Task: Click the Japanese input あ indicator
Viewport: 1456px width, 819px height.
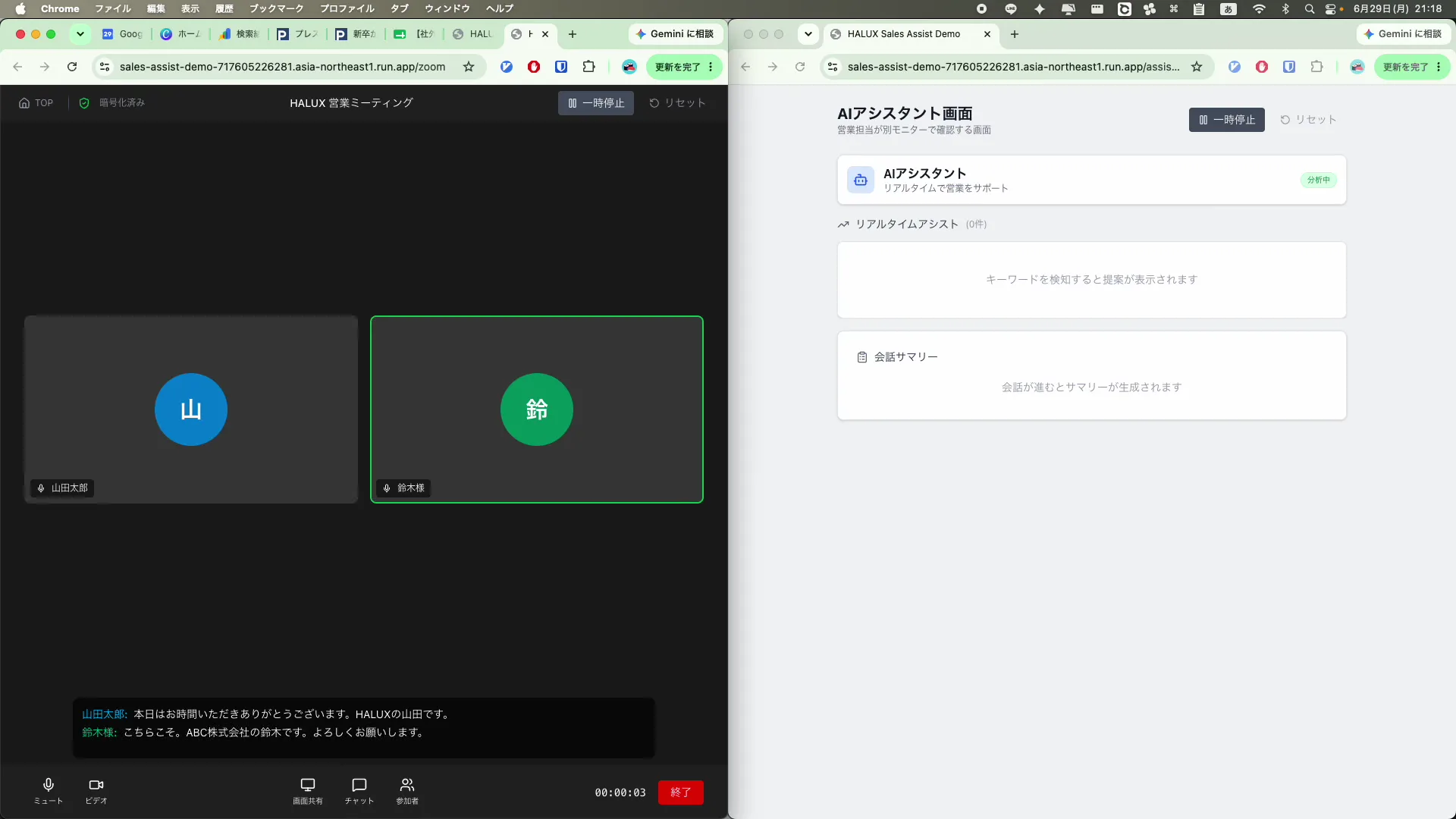Action: point(1228,8)
